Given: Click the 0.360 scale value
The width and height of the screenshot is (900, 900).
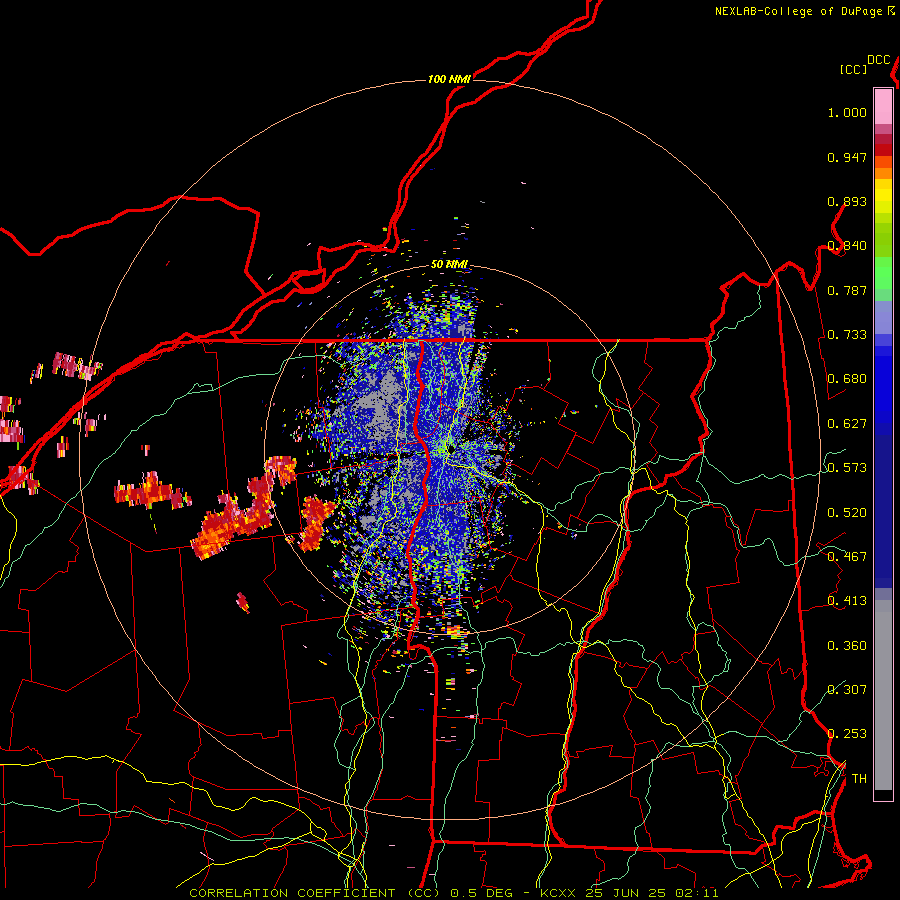Looking at the screenshot, I should pos(847,646).
